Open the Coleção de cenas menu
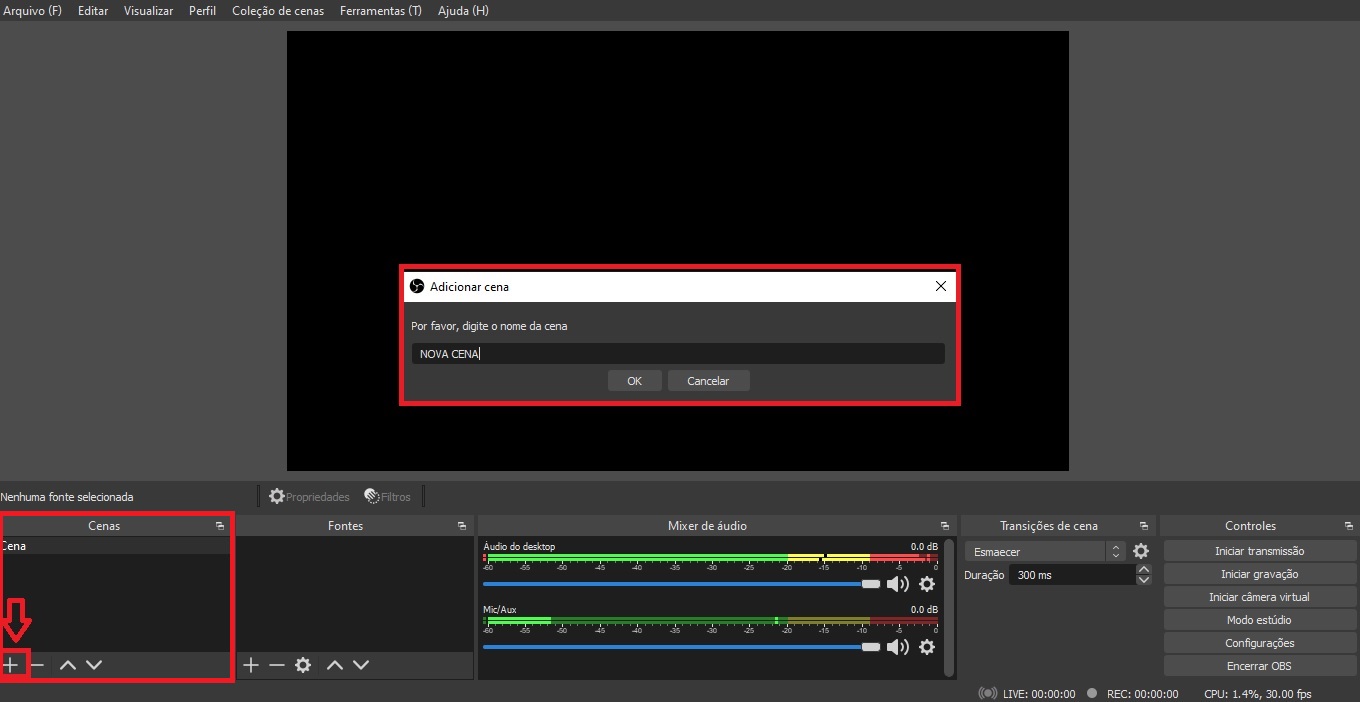 [x=278, y=11]
